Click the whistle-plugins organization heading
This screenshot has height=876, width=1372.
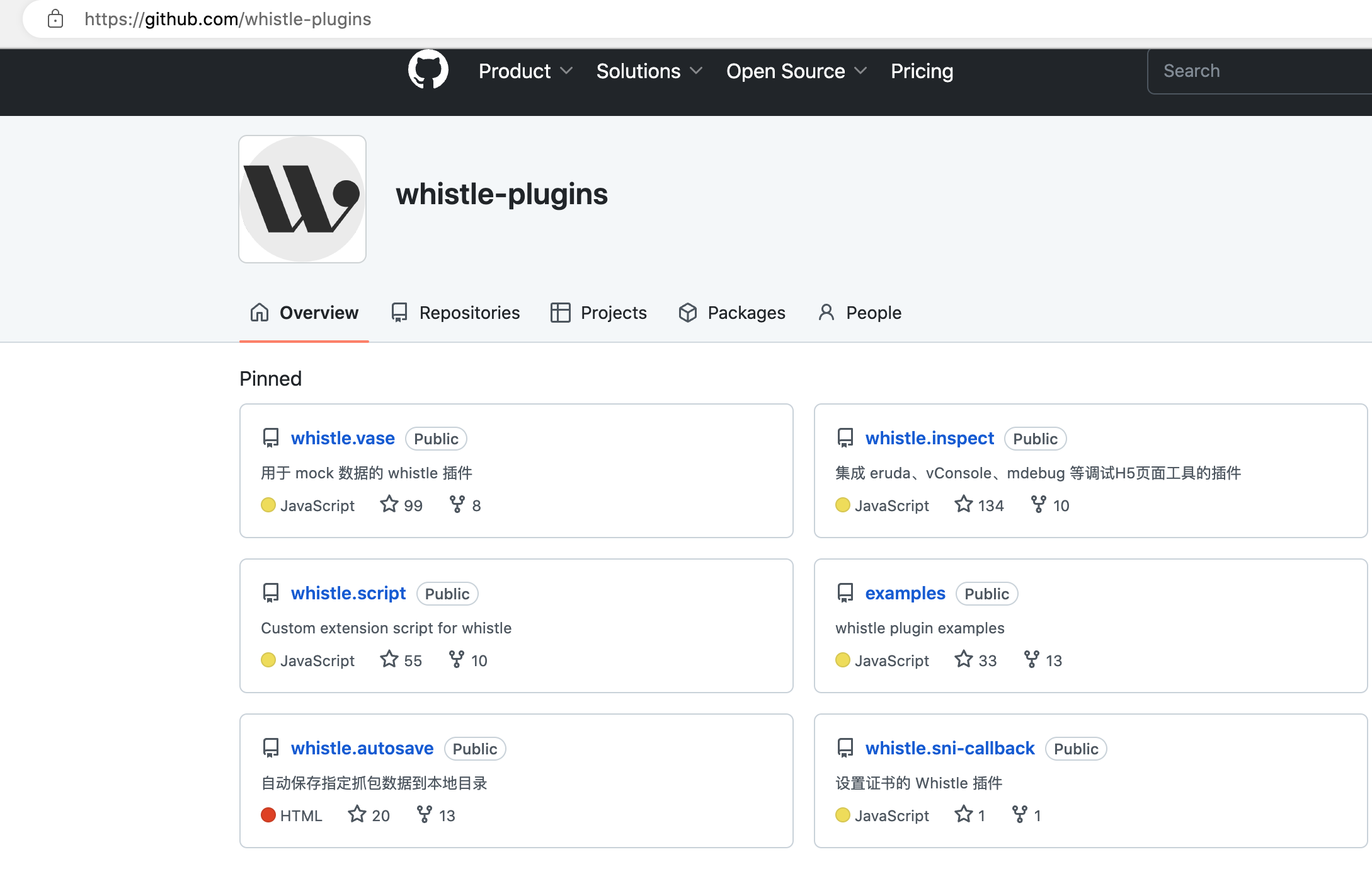(502, 194)
